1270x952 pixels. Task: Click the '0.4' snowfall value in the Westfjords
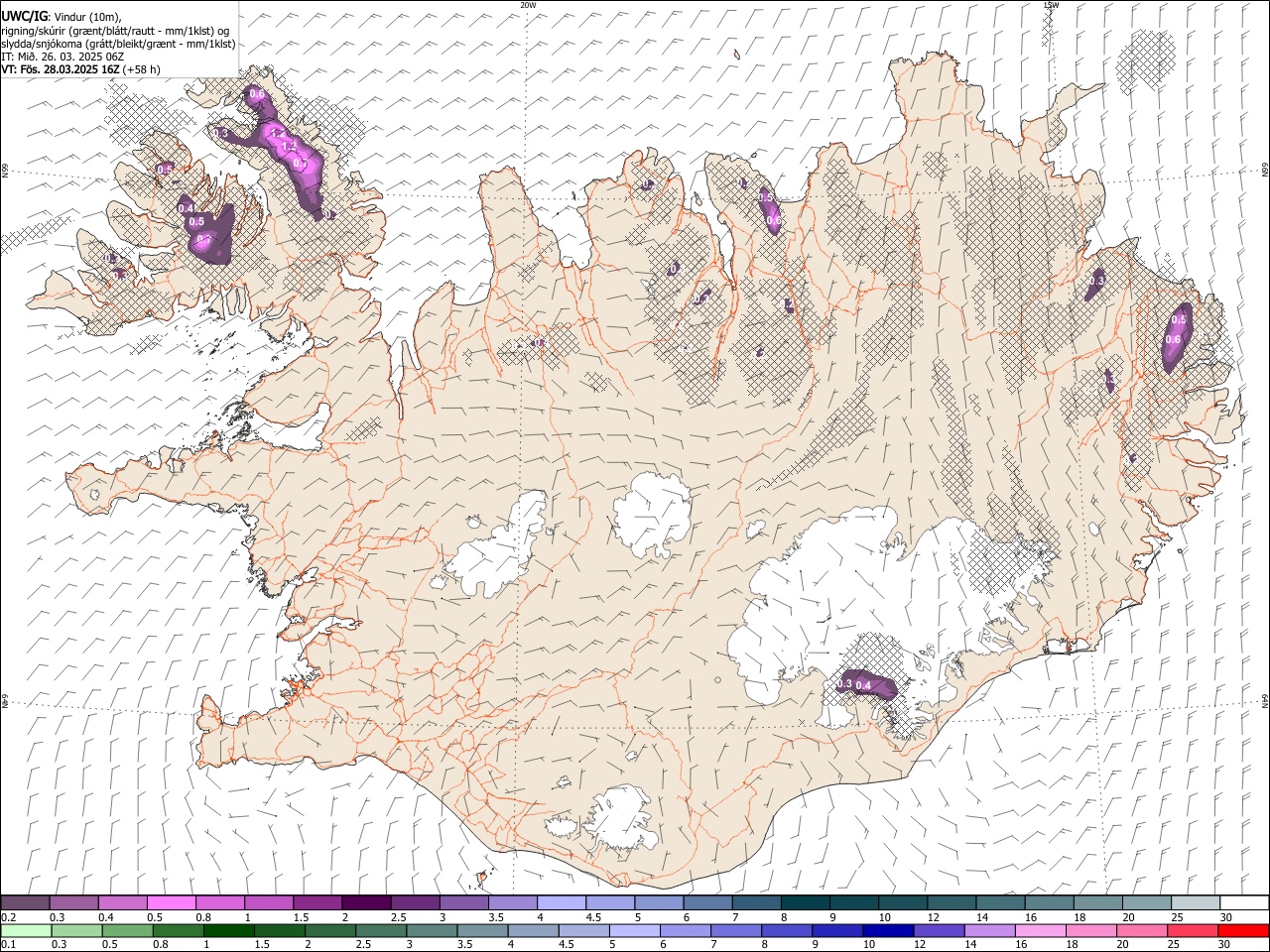click(x=186, y=207)
